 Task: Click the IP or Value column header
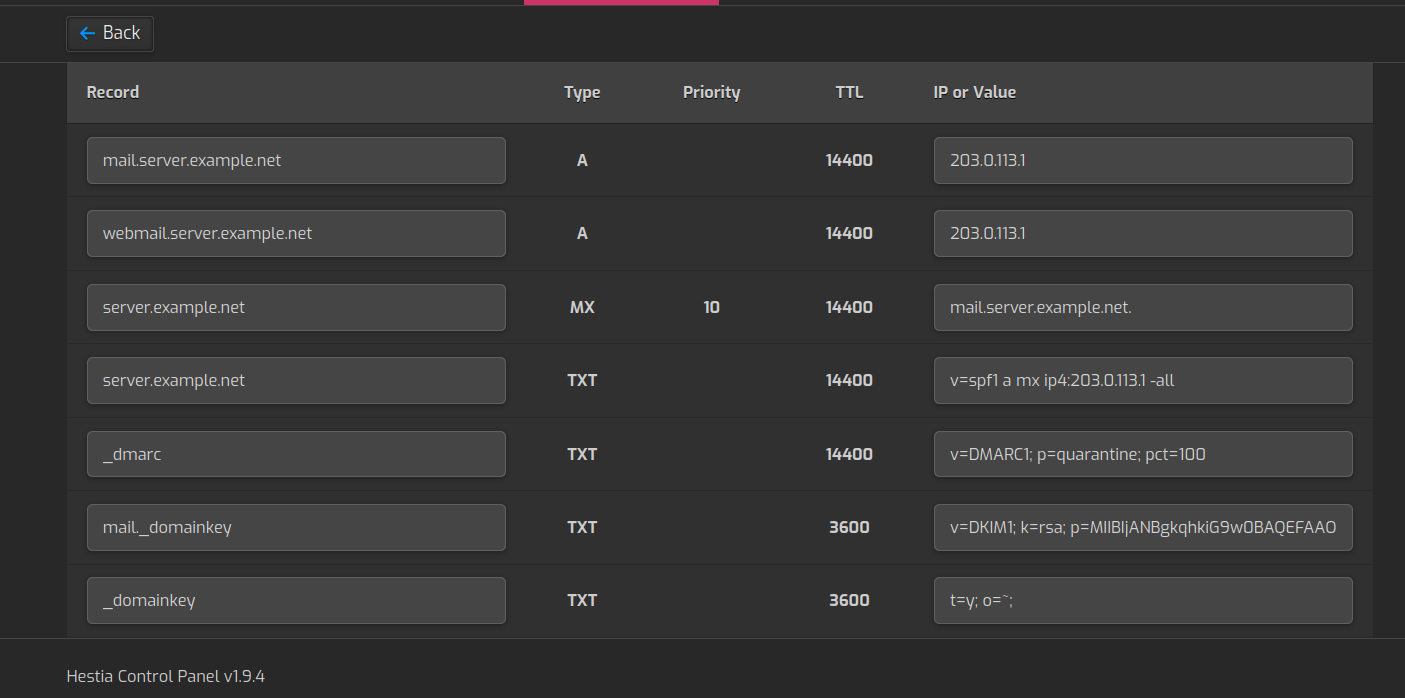coord(974,92)
